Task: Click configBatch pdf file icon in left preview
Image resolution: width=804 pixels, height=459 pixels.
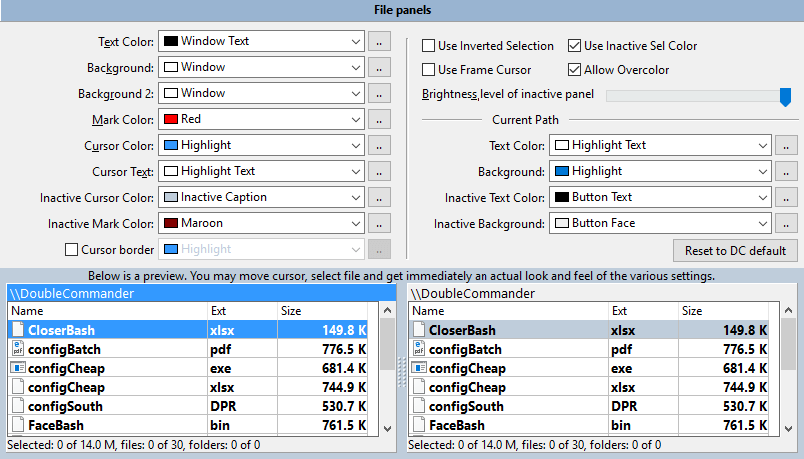Action: (x=17, y=349)
